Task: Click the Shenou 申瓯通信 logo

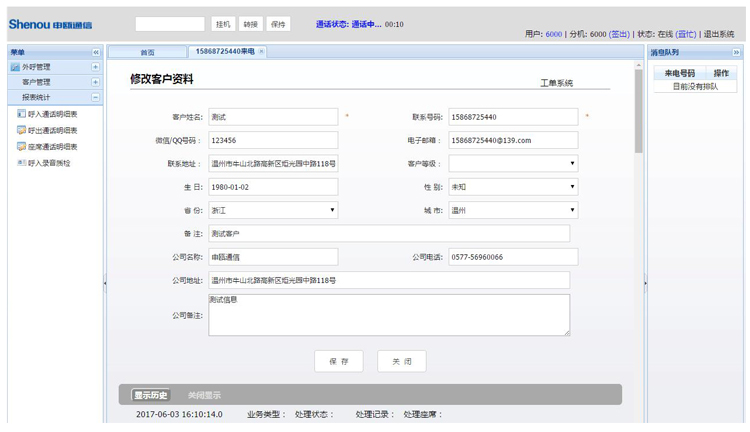Action: coord(50,24)
